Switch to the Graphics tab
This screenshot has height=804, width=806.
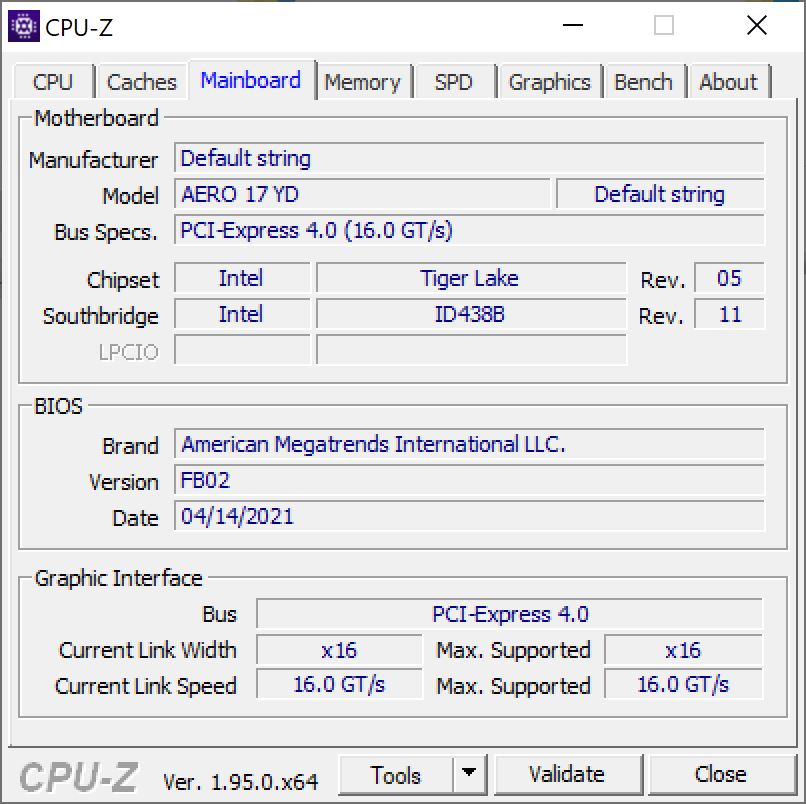click(x=549, y=82)
